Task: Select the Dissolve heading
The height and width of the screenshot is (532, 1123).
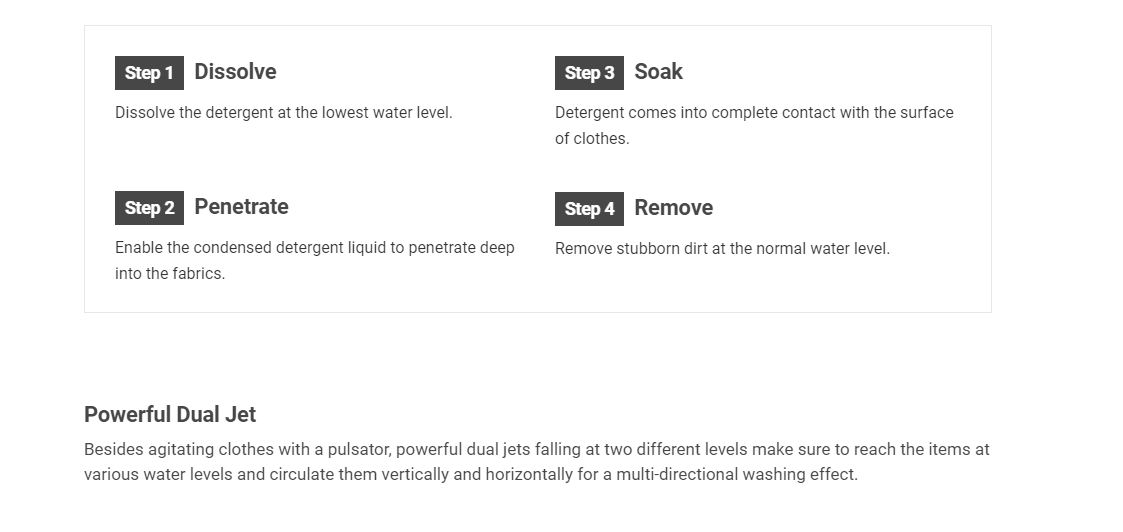Action: pyautogui.click(x=235, y=72)
